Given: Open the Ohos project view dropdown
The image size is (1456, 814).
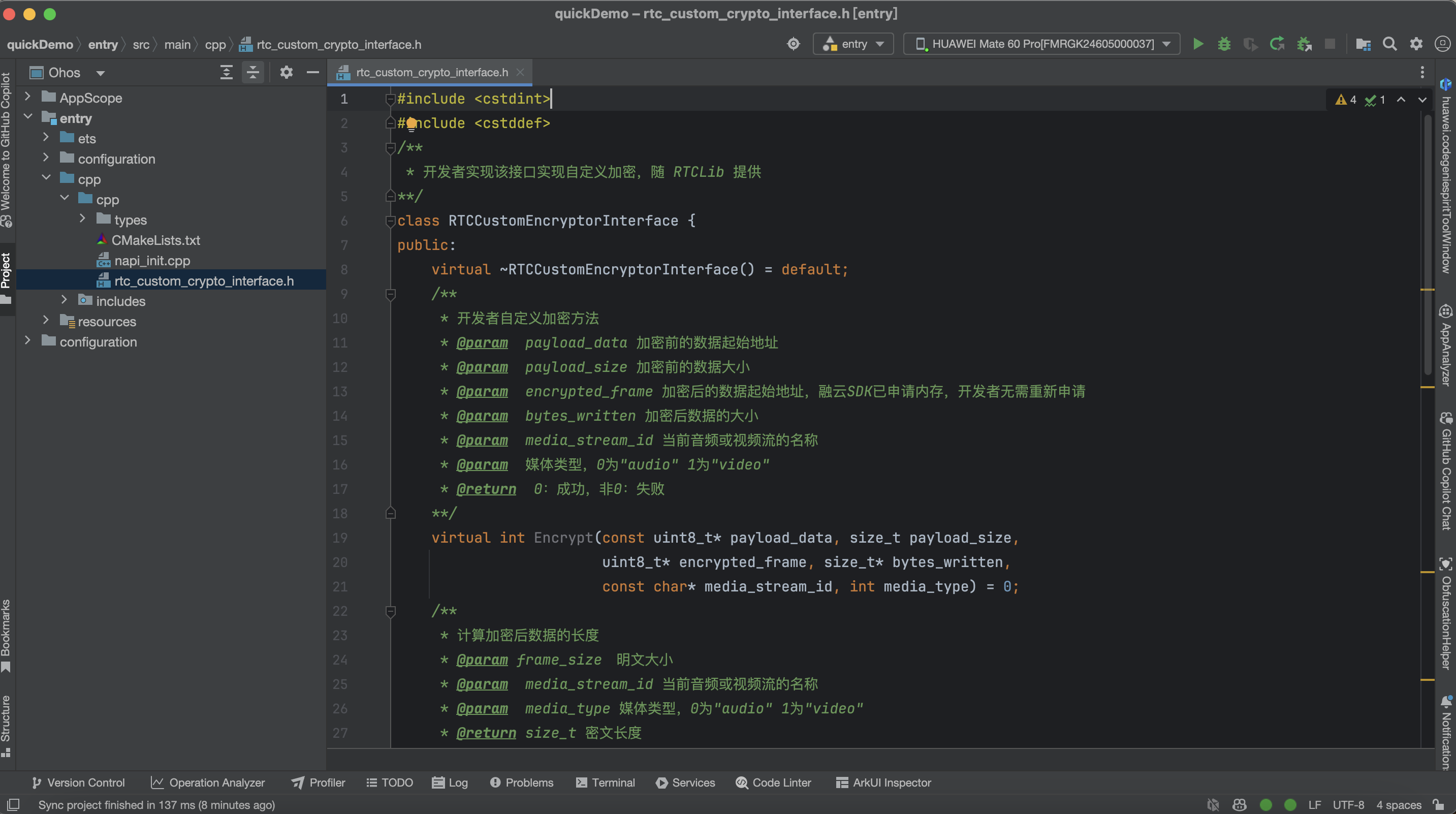Looking at the screenshot, I should 67,73.
